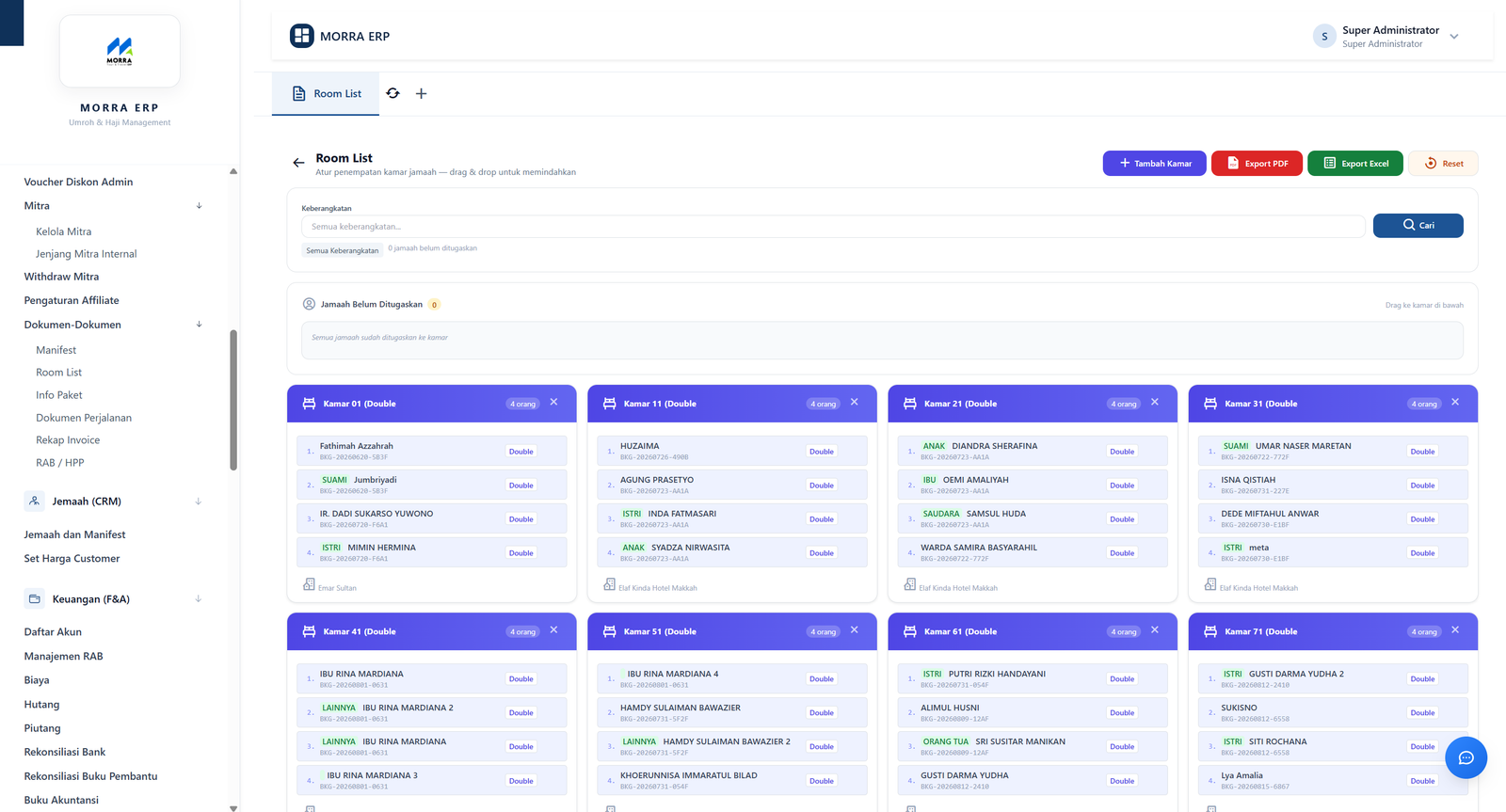This screenshot has height=812, width=1506.
Task: Remove Kamar 01 with its X icon
Action: point(553,403)
